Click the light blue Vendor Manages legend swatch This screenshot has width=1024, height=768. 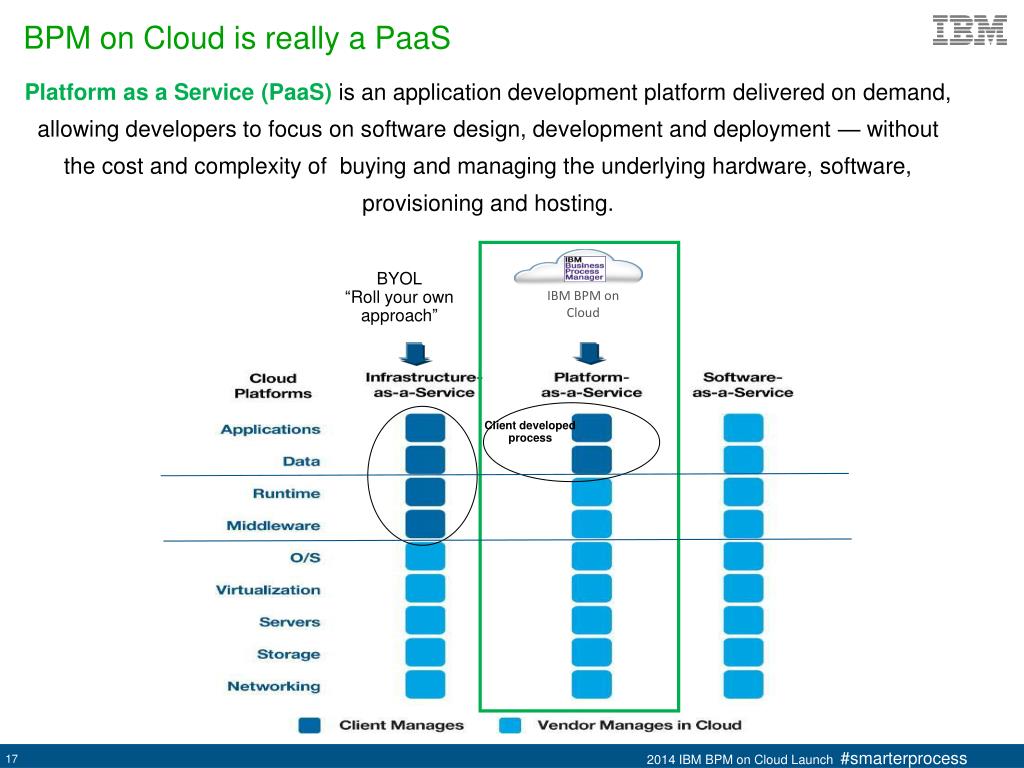[510, 726]
